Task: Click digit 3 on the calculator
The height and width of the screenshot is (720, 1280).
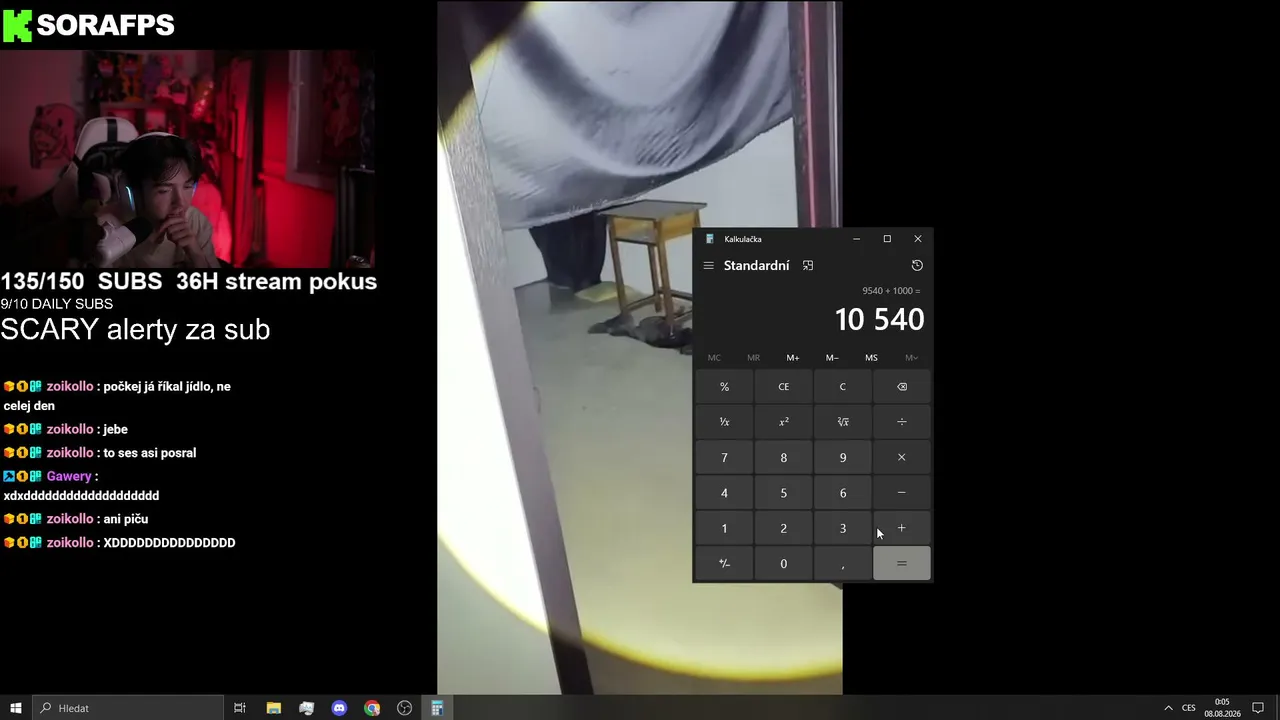Action: click(x=842, y=528)
